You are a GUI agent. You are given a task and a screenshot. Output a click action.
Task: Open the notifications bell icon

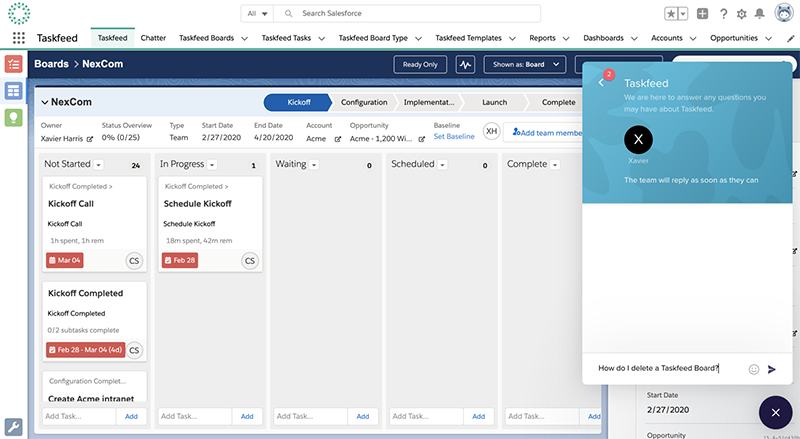tap(759, 14)
